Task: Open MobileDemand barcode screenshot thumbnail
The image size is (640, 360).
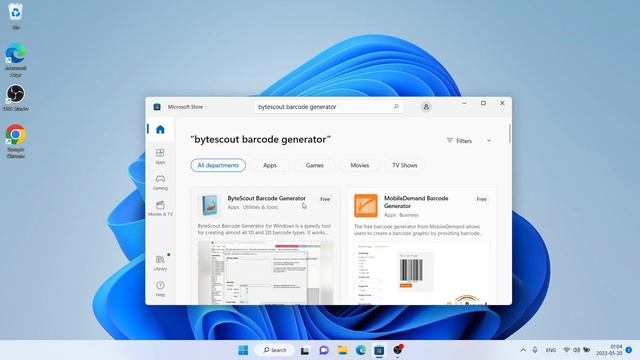Action: (x=421, y=273)
